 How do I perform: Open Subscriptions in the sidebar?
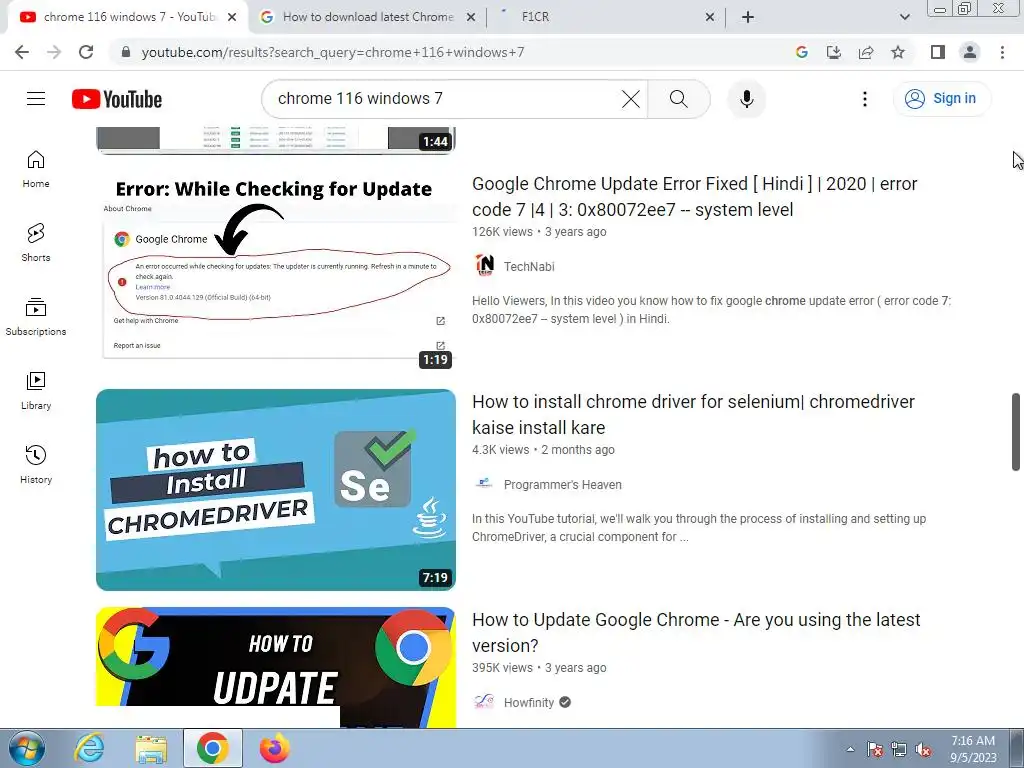(x=36, y=317)
